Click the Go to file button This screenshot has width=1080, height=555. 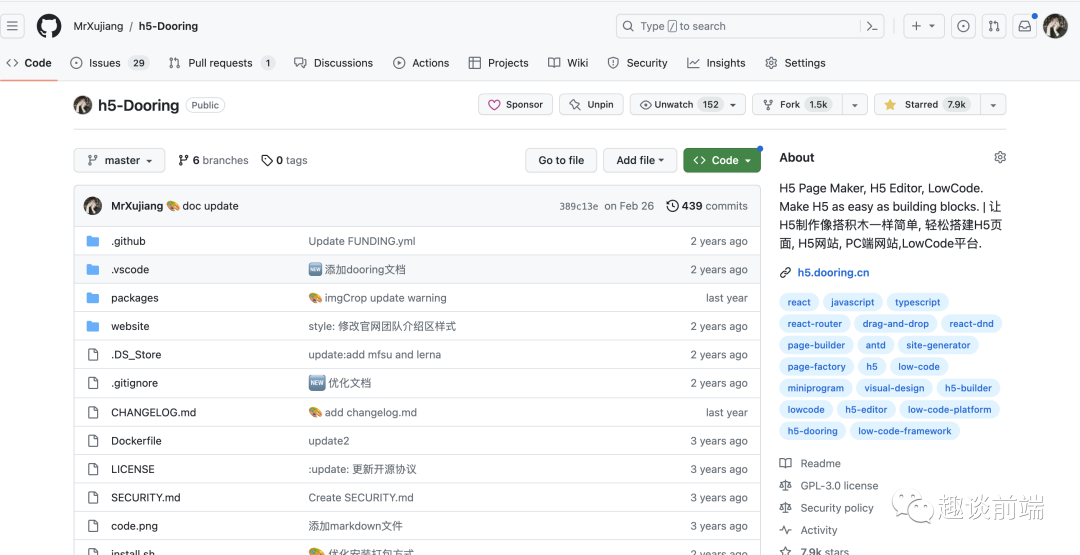(561, 160)
